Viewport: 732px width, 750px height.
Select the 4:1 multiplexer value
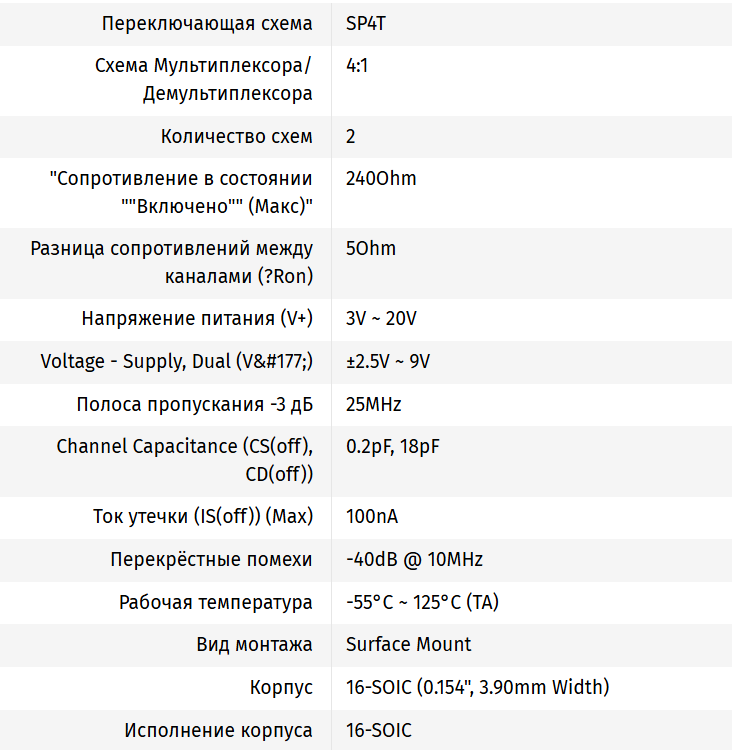(x=356, y=66)
